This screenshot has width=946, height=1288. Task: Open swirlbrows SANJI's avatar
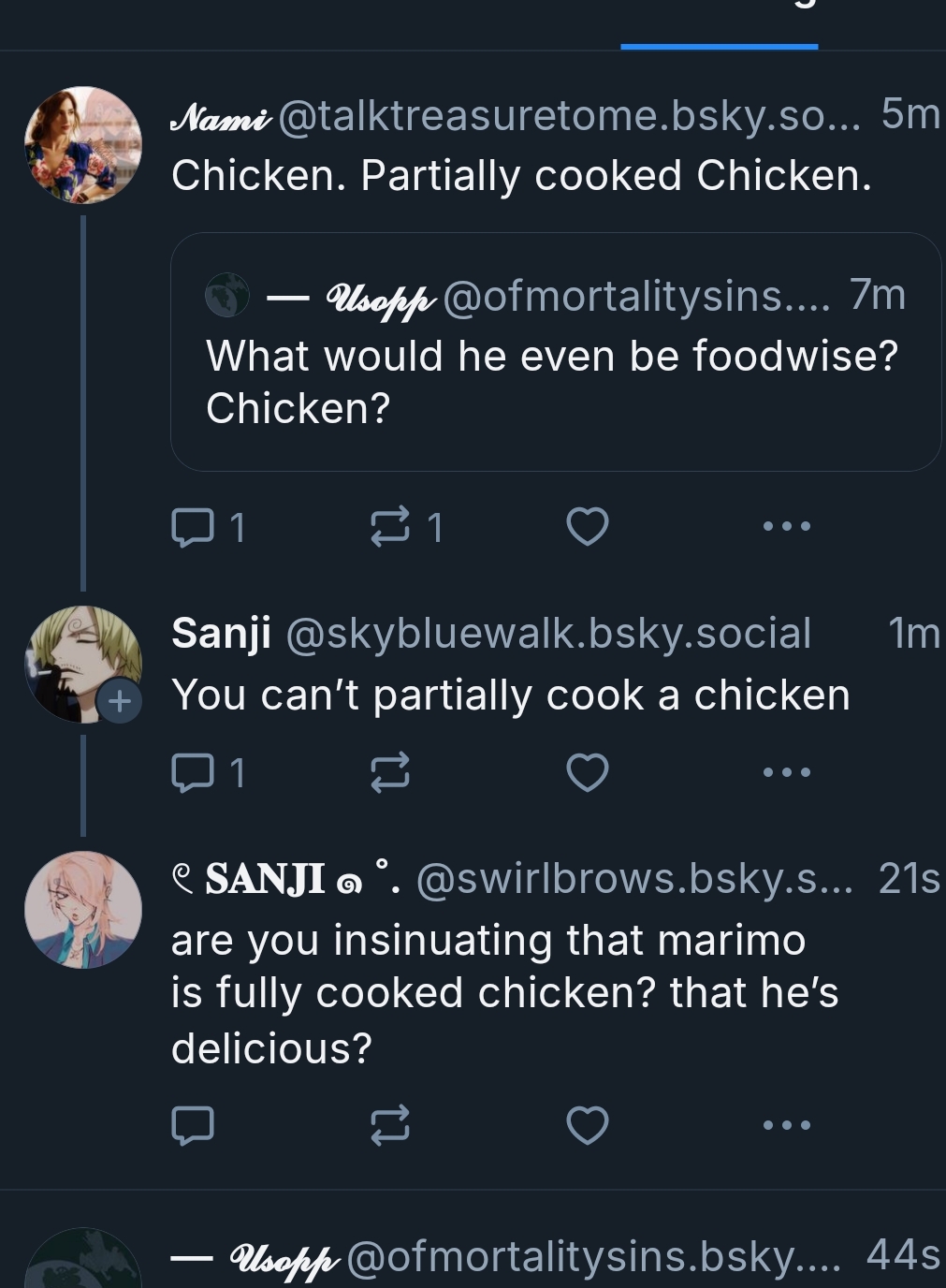click(x=83, y=909)
